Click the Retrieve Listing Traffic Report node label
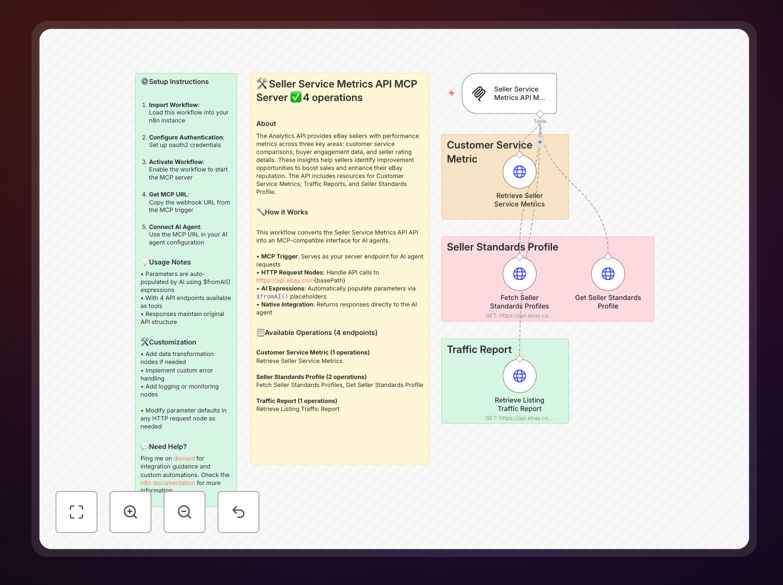This screenshot has height=585, width=783. (519, 404)
